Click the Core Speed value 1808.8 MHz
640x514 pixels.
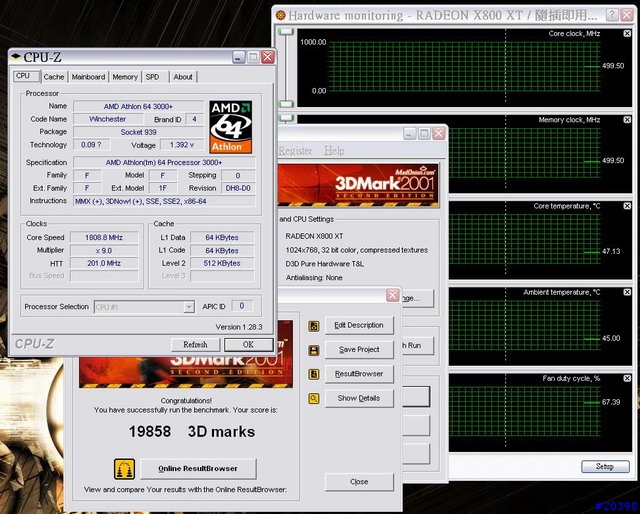click(104, 237)
